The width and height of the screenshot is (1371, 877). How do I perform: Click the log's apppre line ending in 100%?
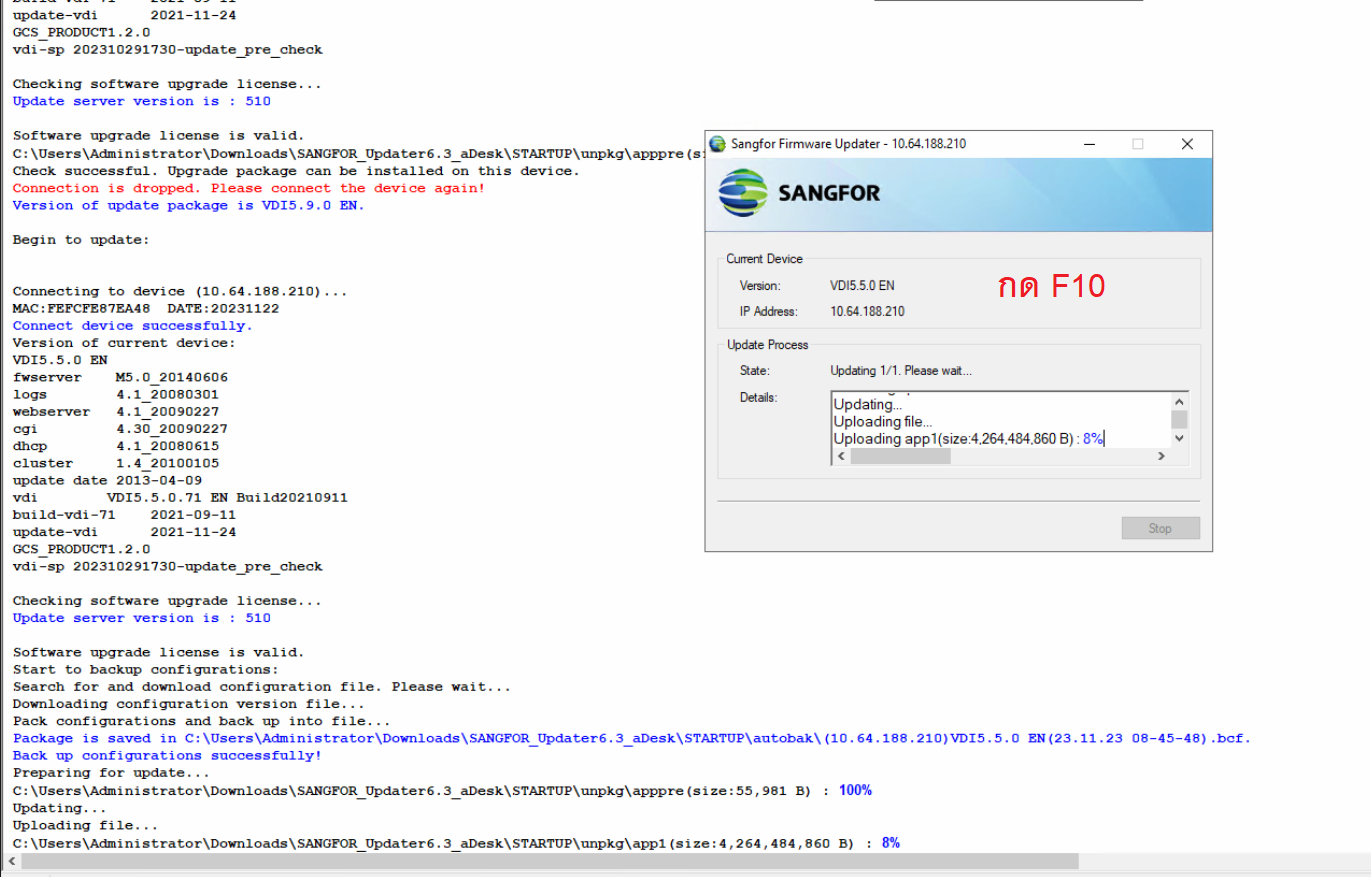pos(442,790)
